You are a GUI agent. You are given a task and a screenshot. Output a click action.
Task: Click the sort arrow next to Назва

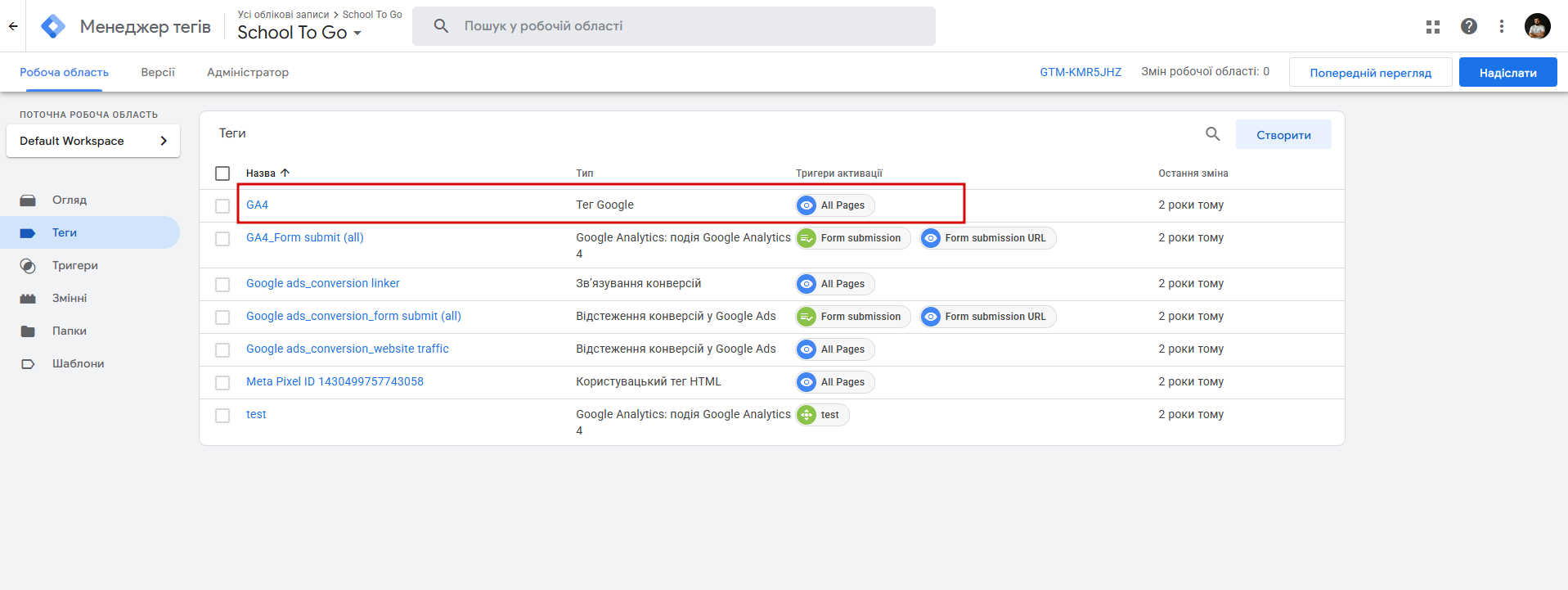pos(285,173)
